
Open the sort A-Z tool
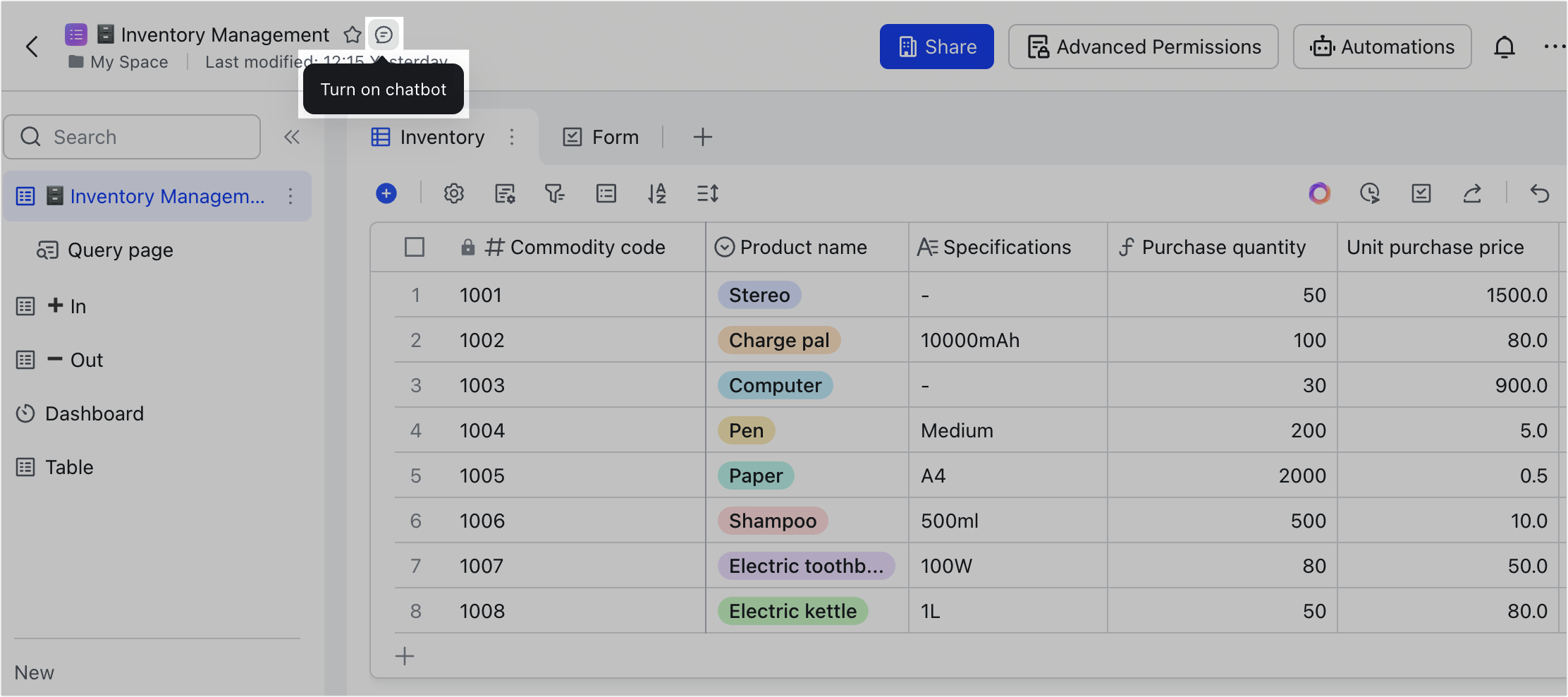(x=657, y=193)
